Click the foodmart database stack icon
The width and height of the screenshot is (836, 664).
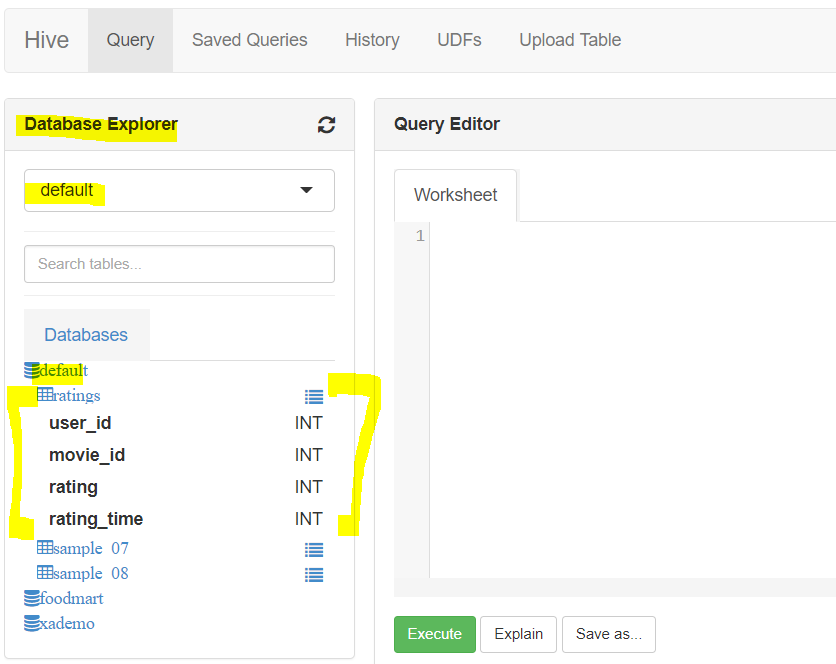(32, 598)
